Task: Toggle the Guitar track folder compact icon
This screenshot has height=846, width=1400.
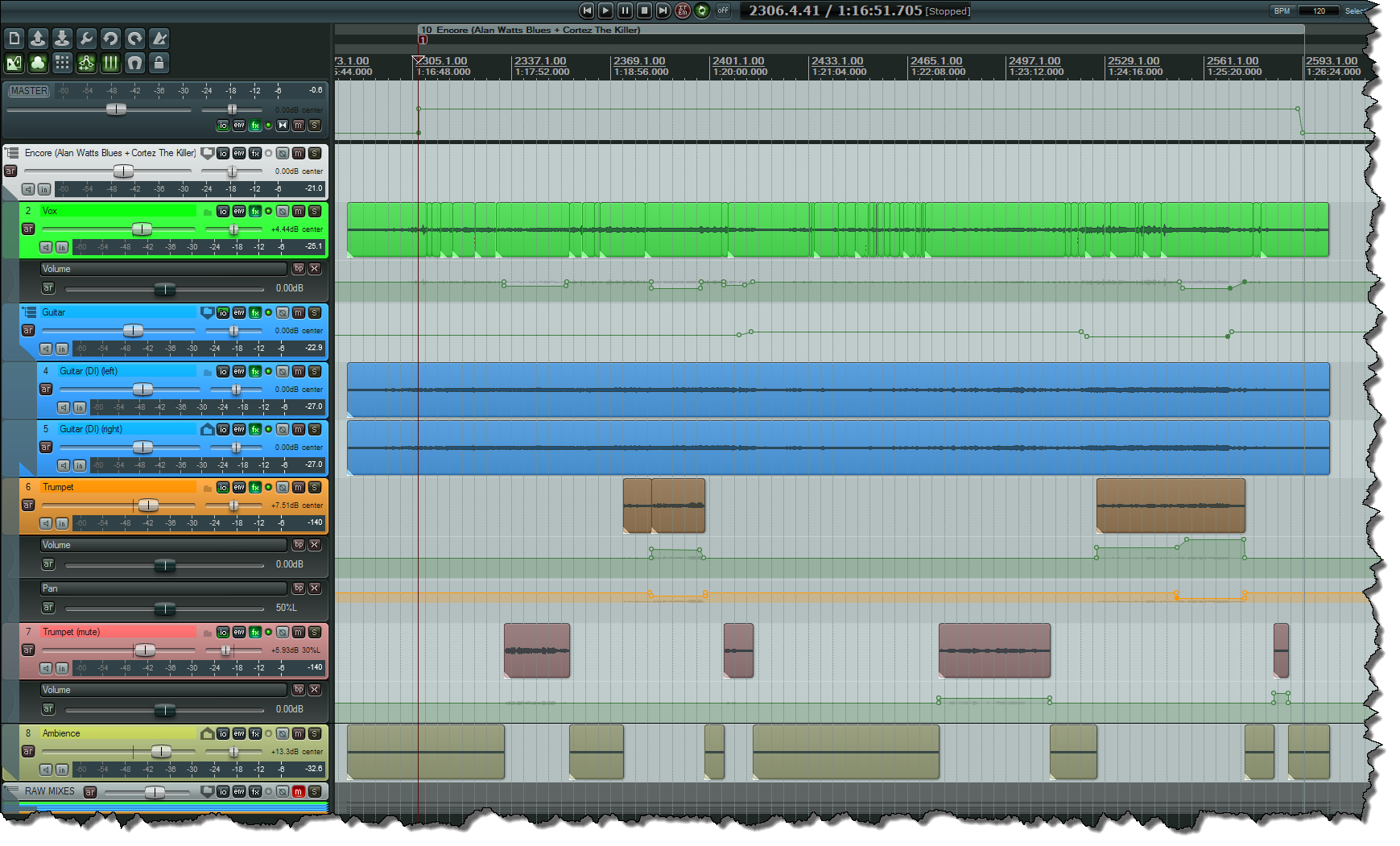Action: [x=207, y=312]
